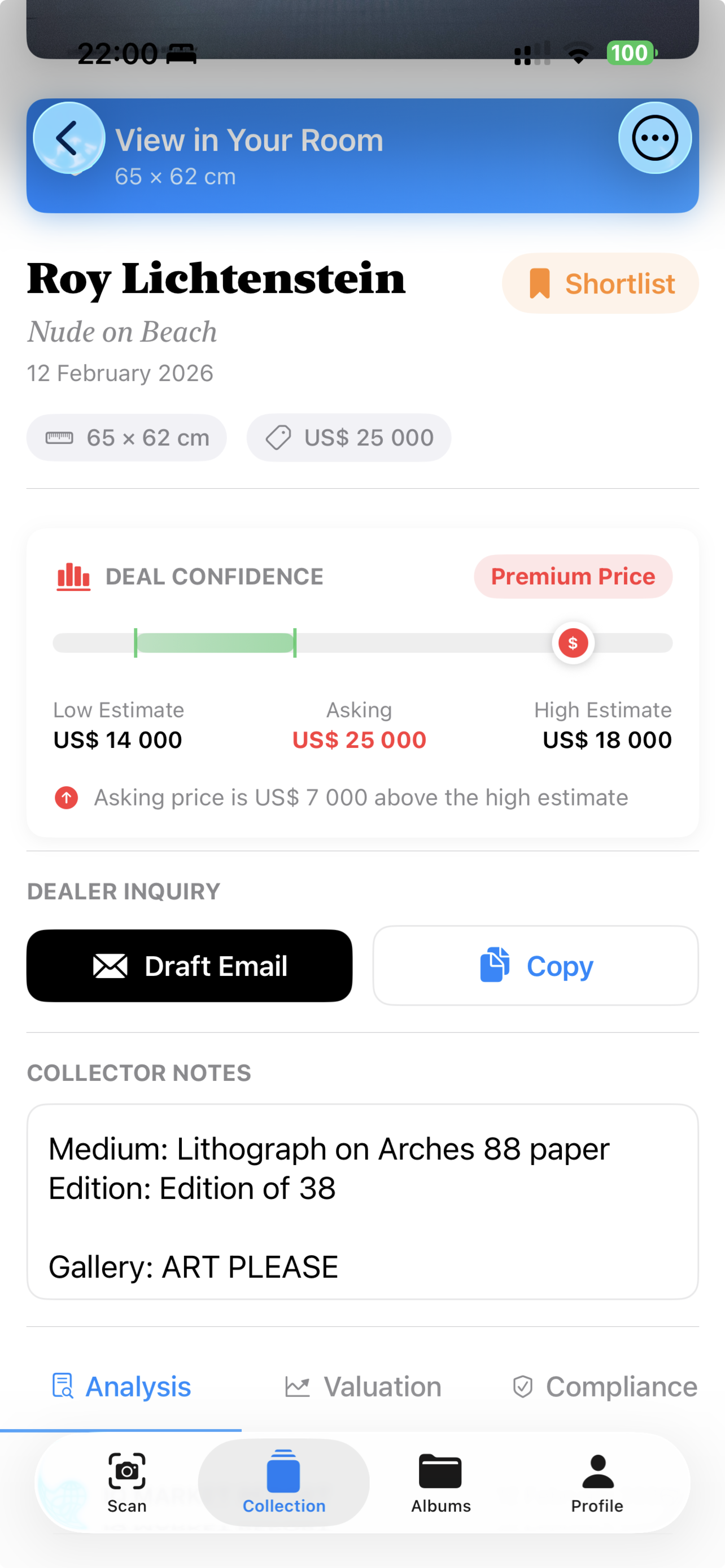Open the Compliance tab
The image size is (725, 1568).
605,1387
